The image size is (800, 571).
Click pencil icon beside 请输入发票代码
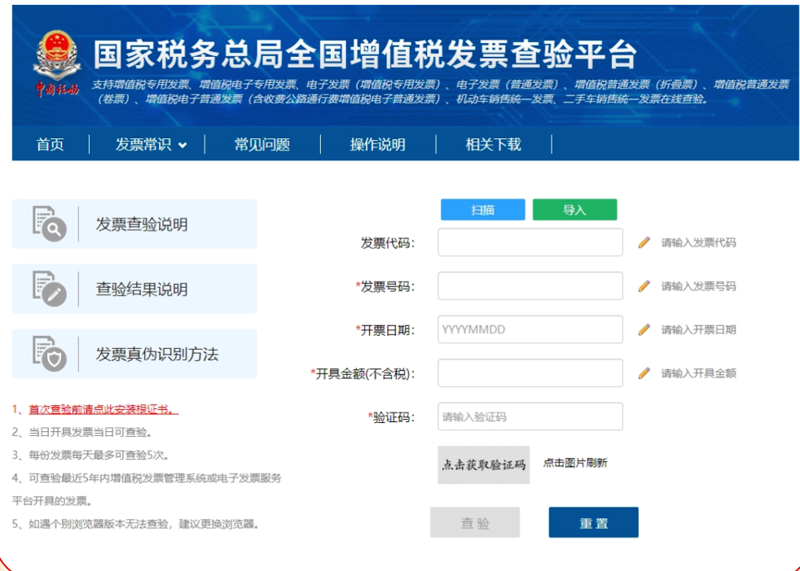pyautogui.click(x=644, y=242)
